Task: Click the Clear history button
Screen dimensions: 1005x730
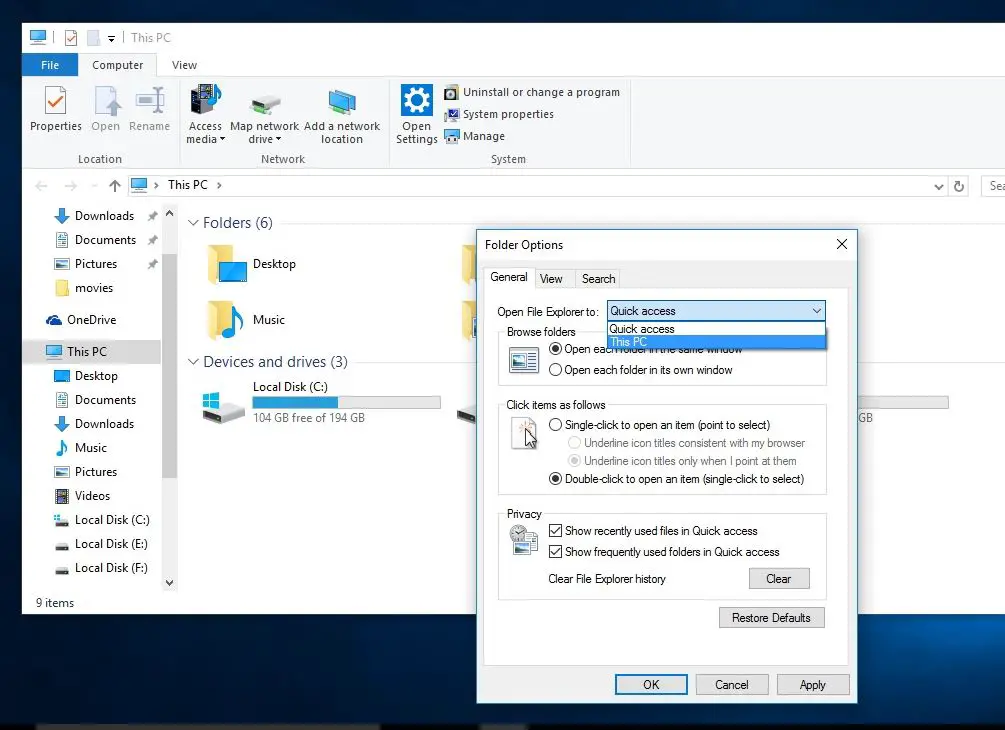Action: pos(779,579)
